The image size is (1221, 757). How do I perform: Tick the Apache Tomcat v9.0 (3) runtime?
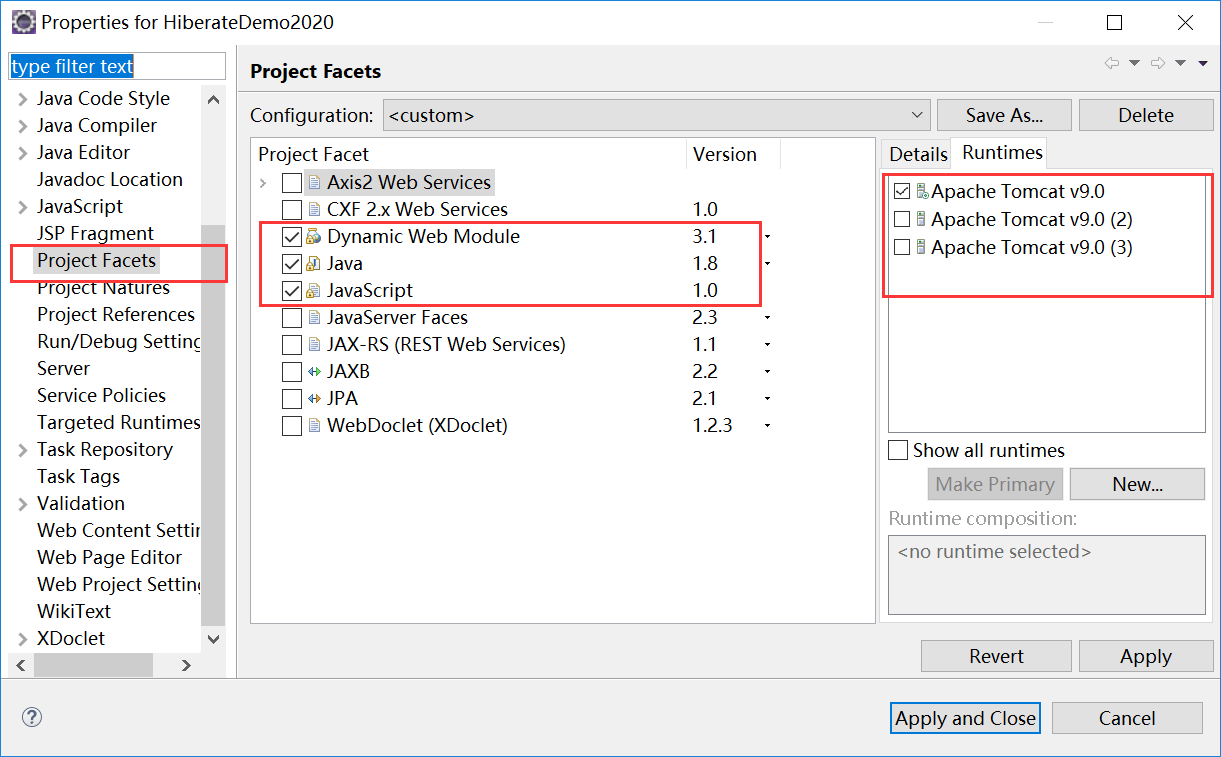coord(902,247)
